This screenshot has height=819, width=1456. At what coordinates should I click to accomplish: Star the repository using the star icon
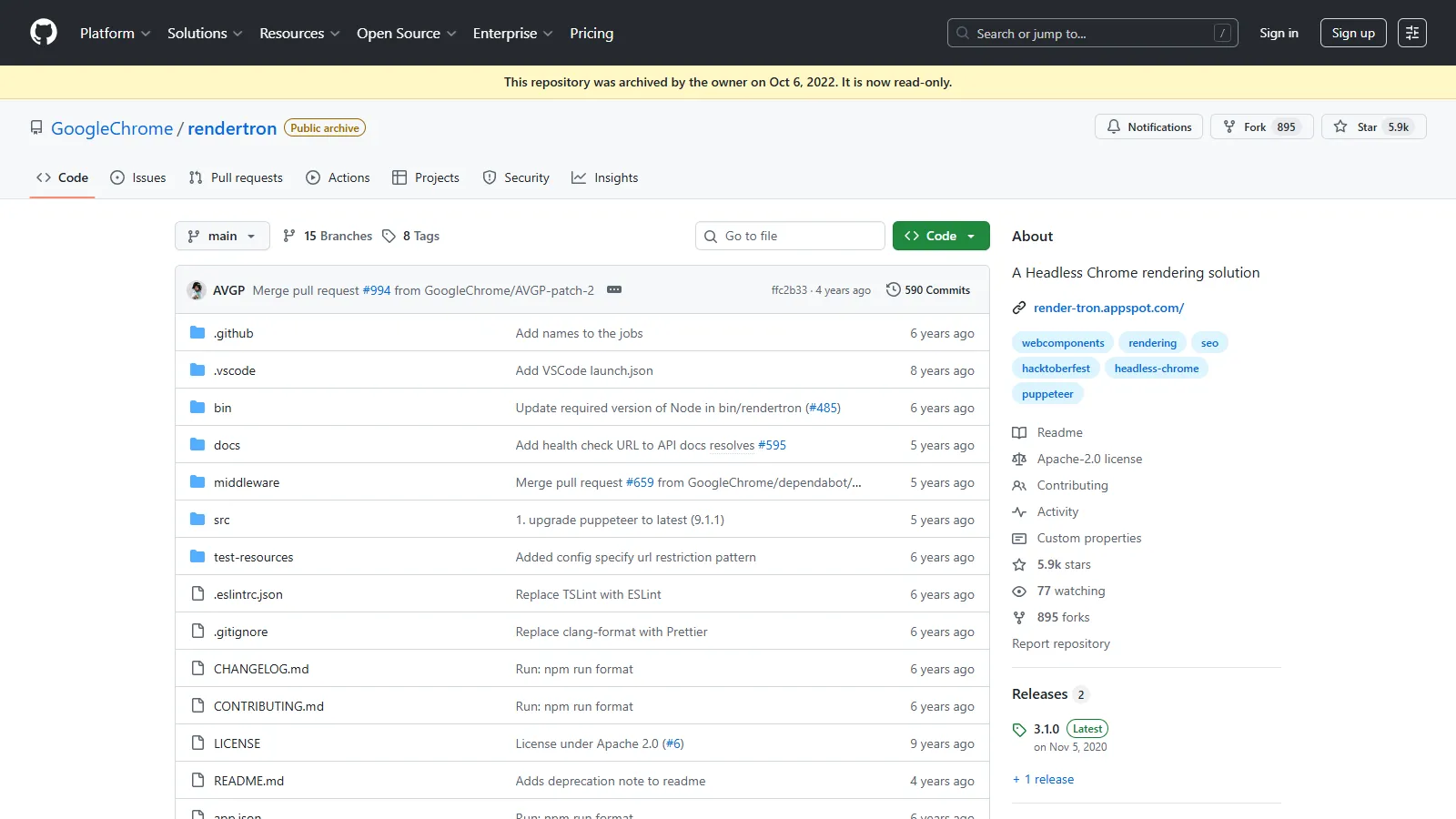(x=1340, y=126)
